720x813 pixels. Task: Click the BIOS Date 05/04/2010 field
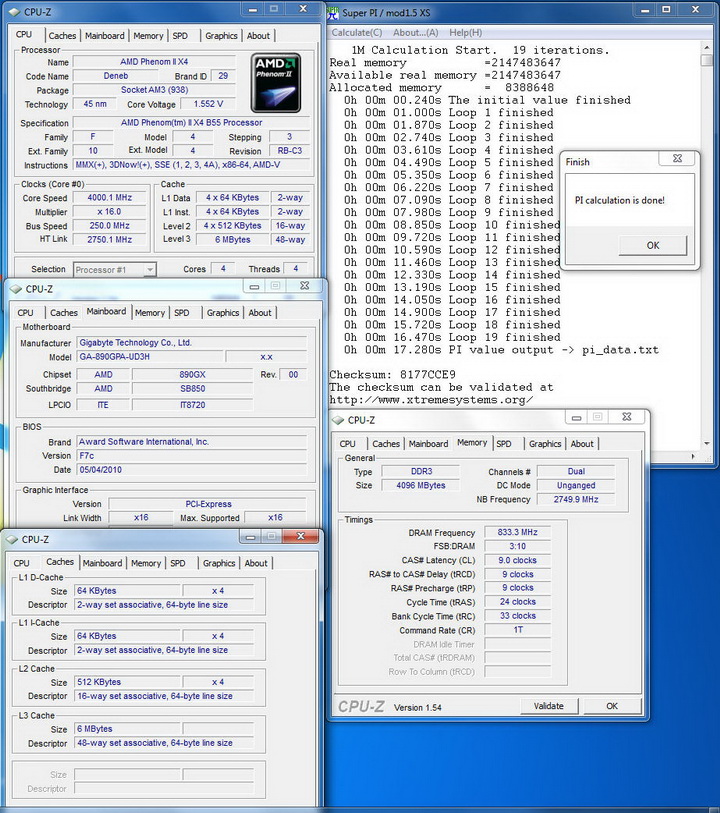(x=192, y=470)
